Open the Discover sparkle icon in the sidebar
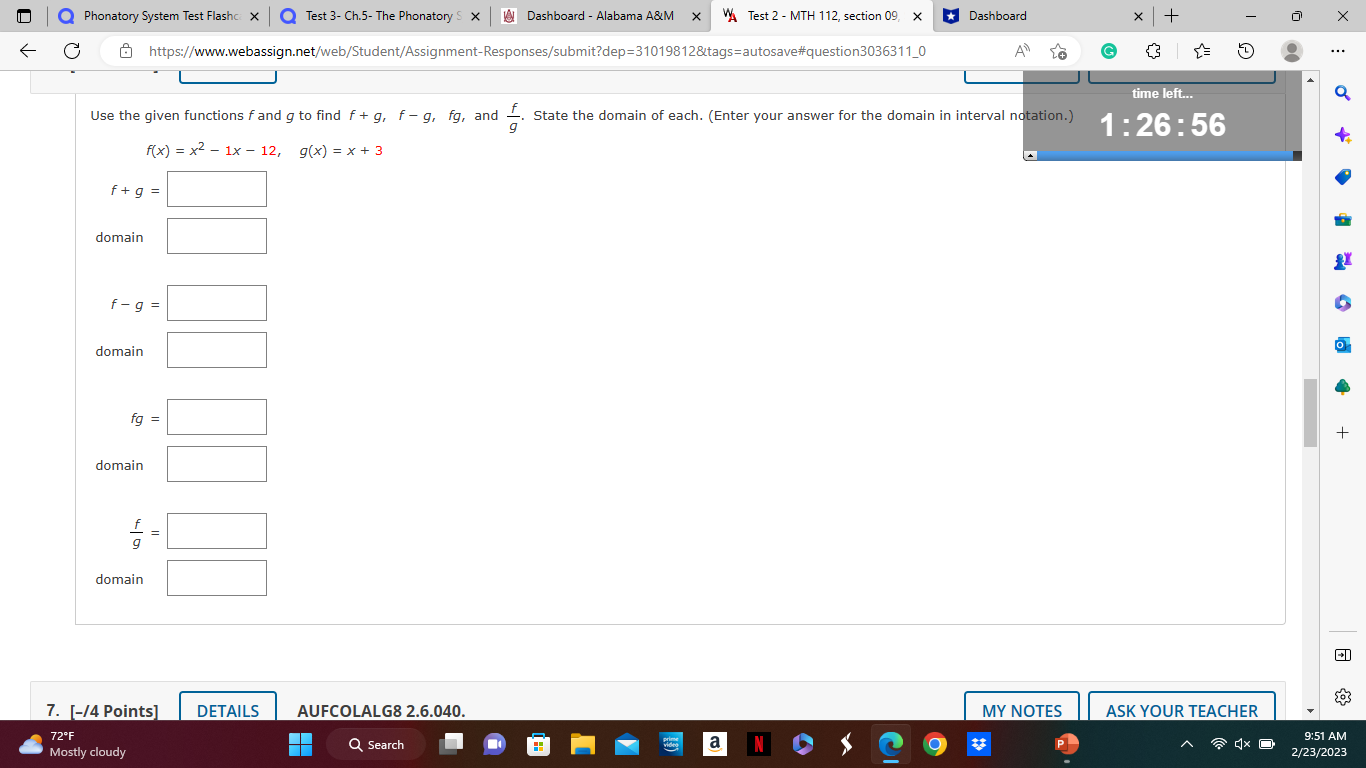 coord(1342,135)
